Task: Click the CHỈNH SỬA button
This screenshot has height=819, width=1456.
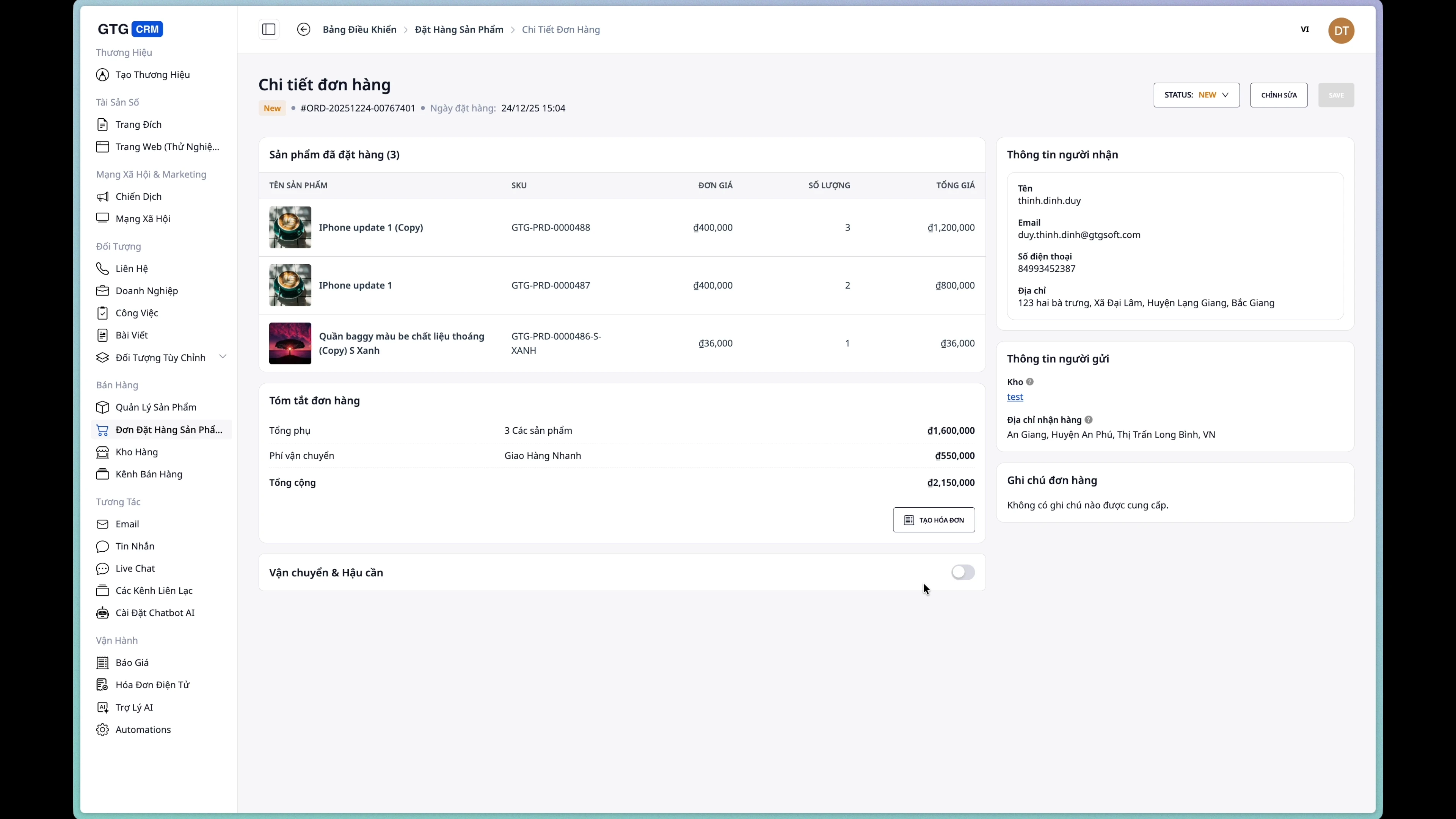Action: click(1279, 95)
